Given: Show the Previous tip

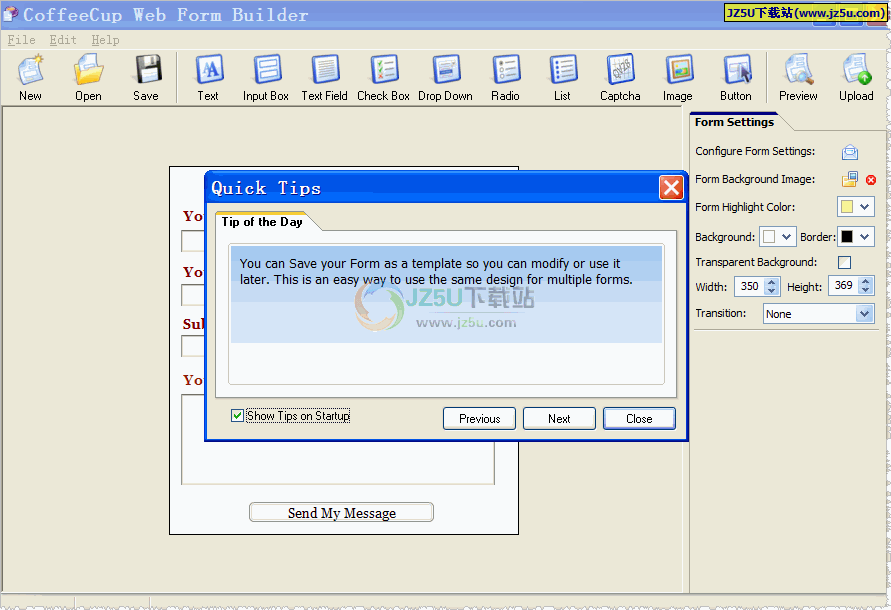Looking at the screenshot, I should (x=480, y=419).
